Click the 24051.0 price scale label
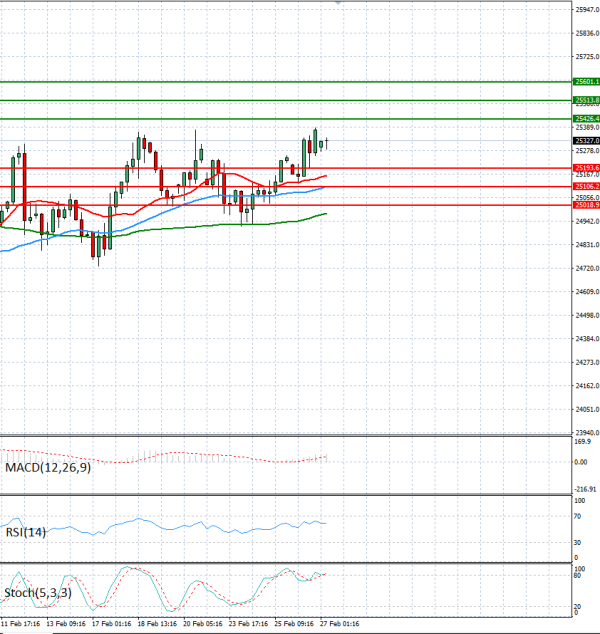Viewport: 600px width, 634px height. coord(585,409)
